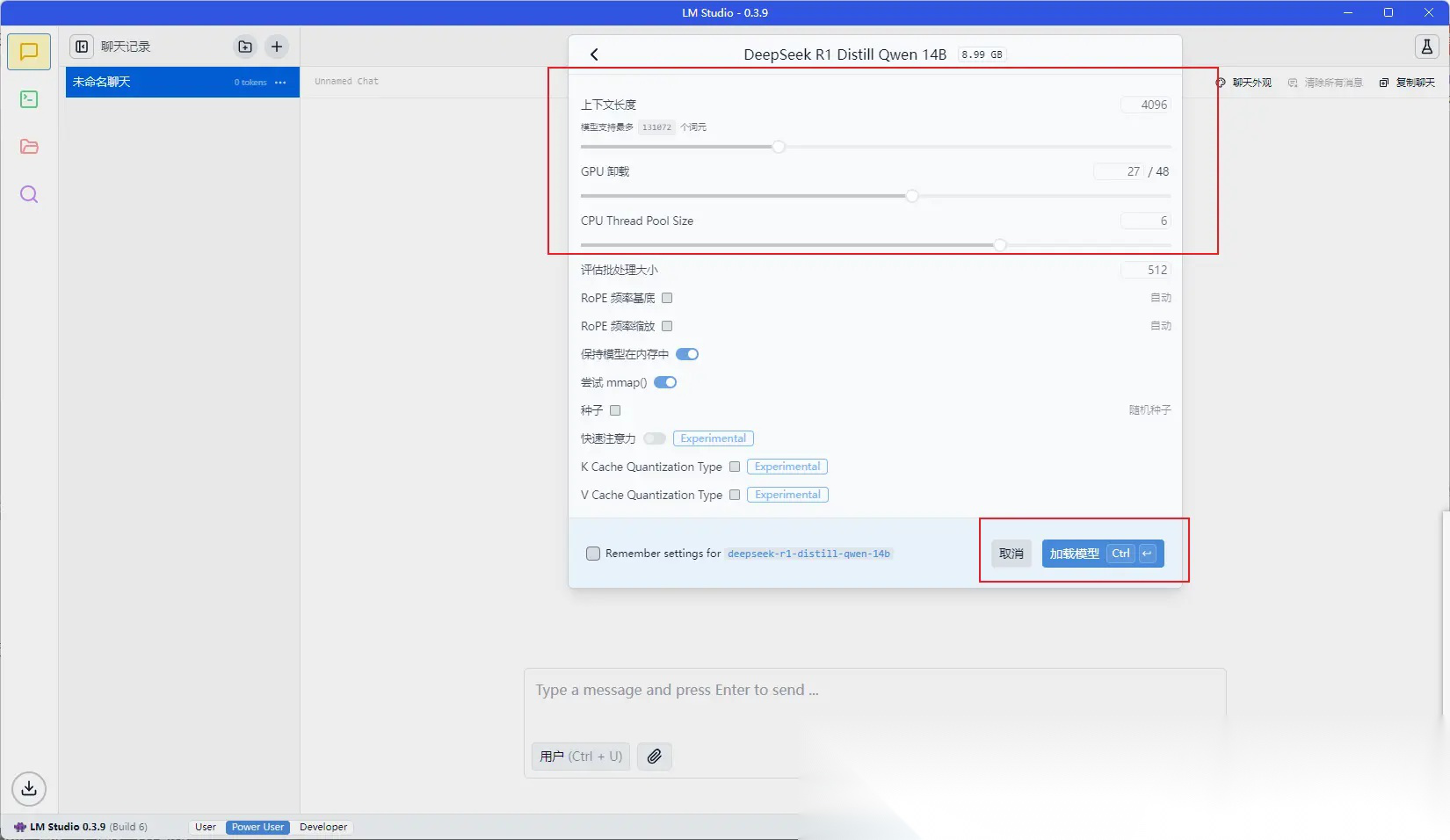This screenshot has height=840, width=1450.
Task: Click the 8.99 GB model size label
Action: 982,54
